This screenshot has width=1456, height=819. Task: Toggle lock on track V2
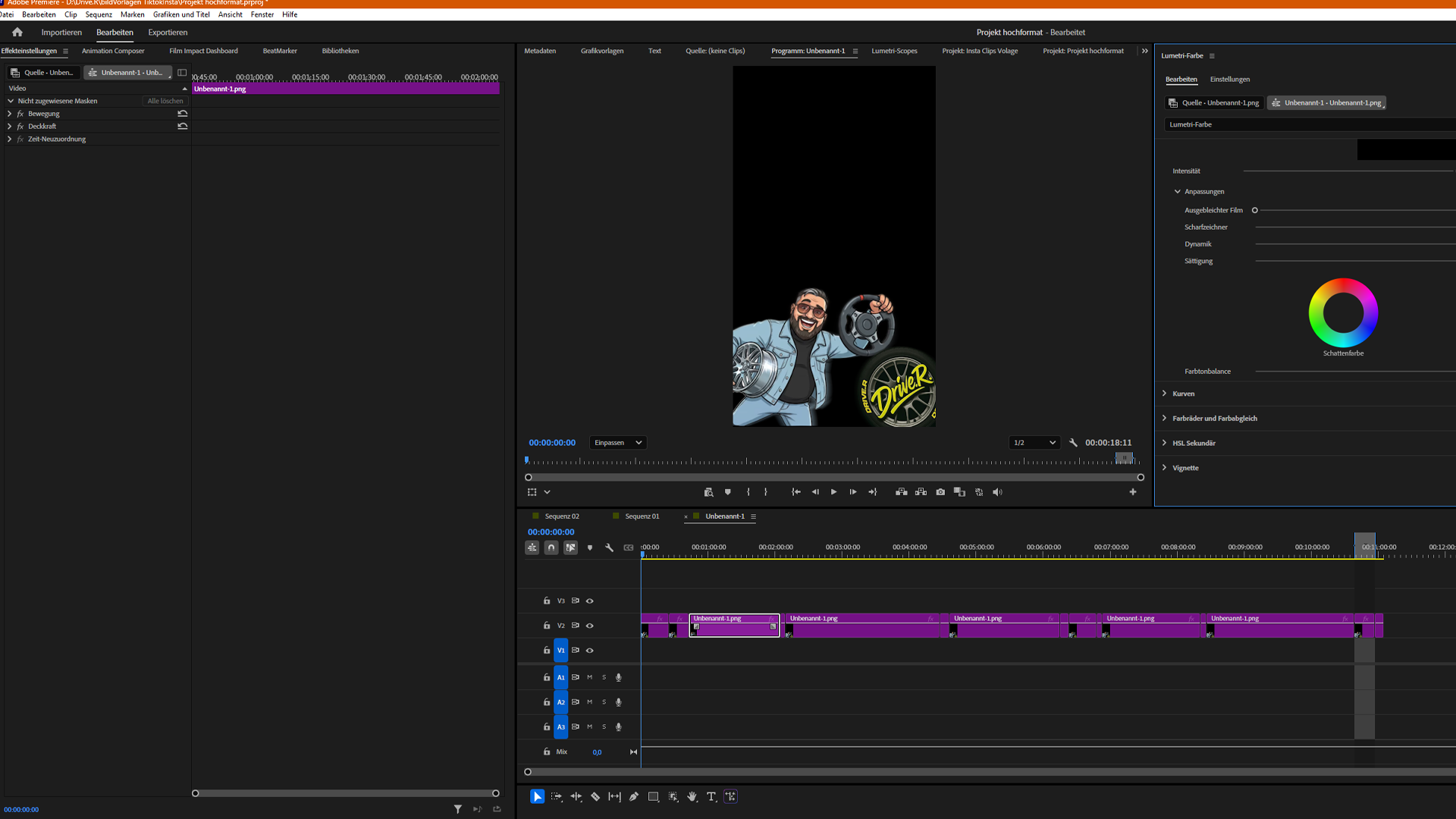(547, 626)
